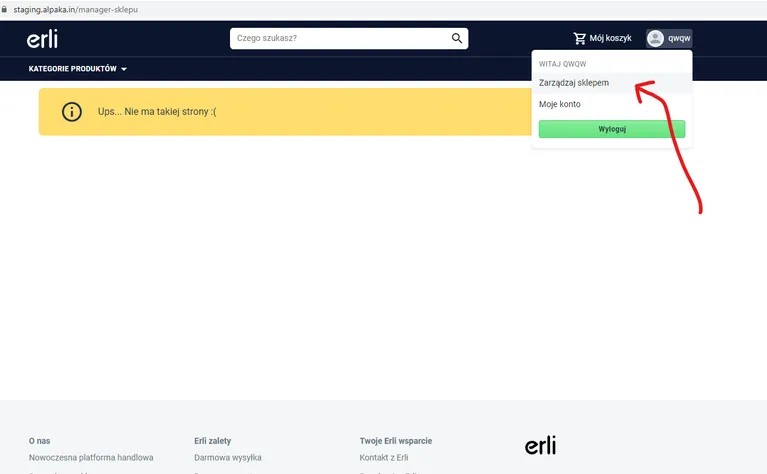Click the staging.alpaka.in URL in the address bar
Screen dimensions: 767x474
(75, 9)
